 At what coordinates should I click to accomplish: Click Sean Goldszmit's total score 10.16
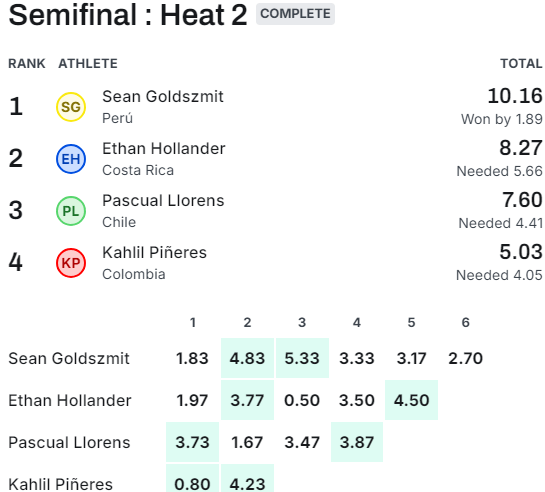click(x=515, y=96)
